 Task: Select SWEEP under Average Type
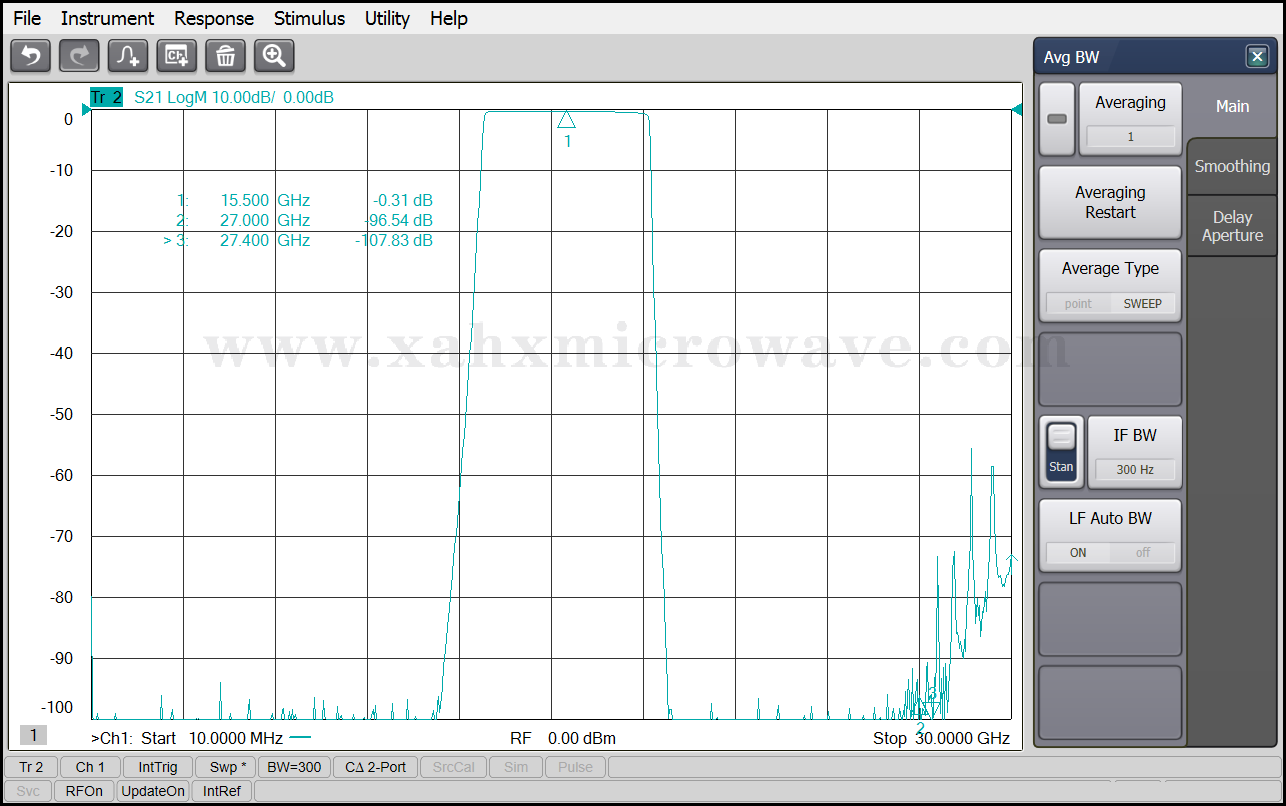(1142, 303)
